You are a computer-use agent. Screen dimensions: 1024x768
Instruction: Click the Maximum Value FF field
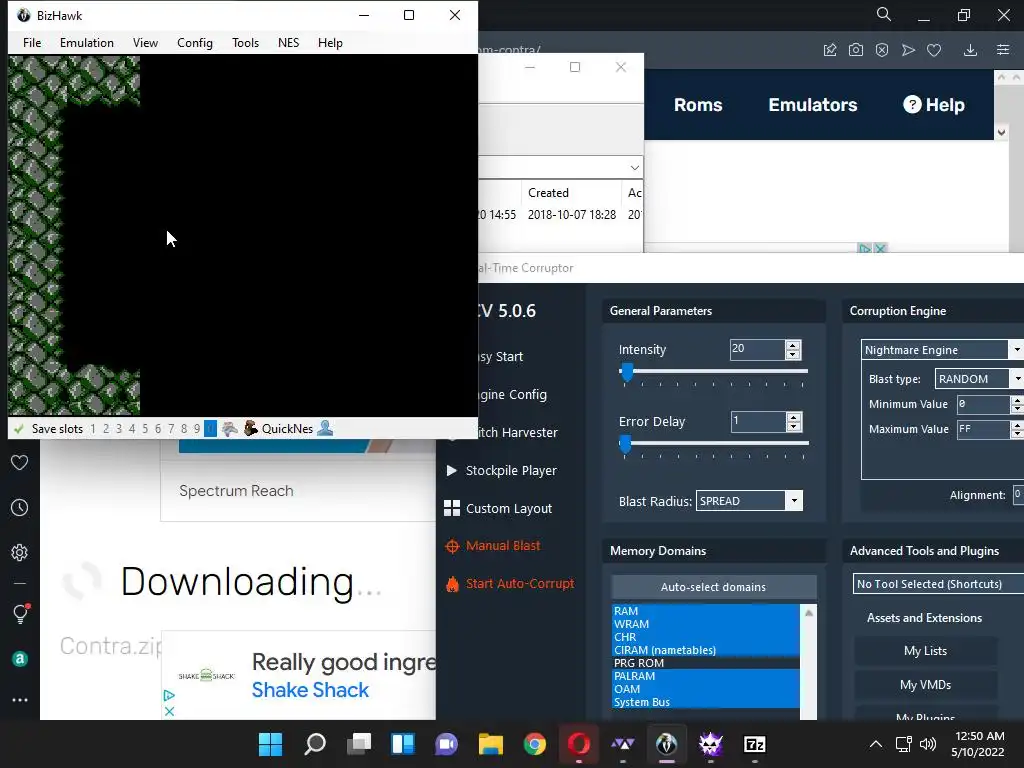[984, 429]
